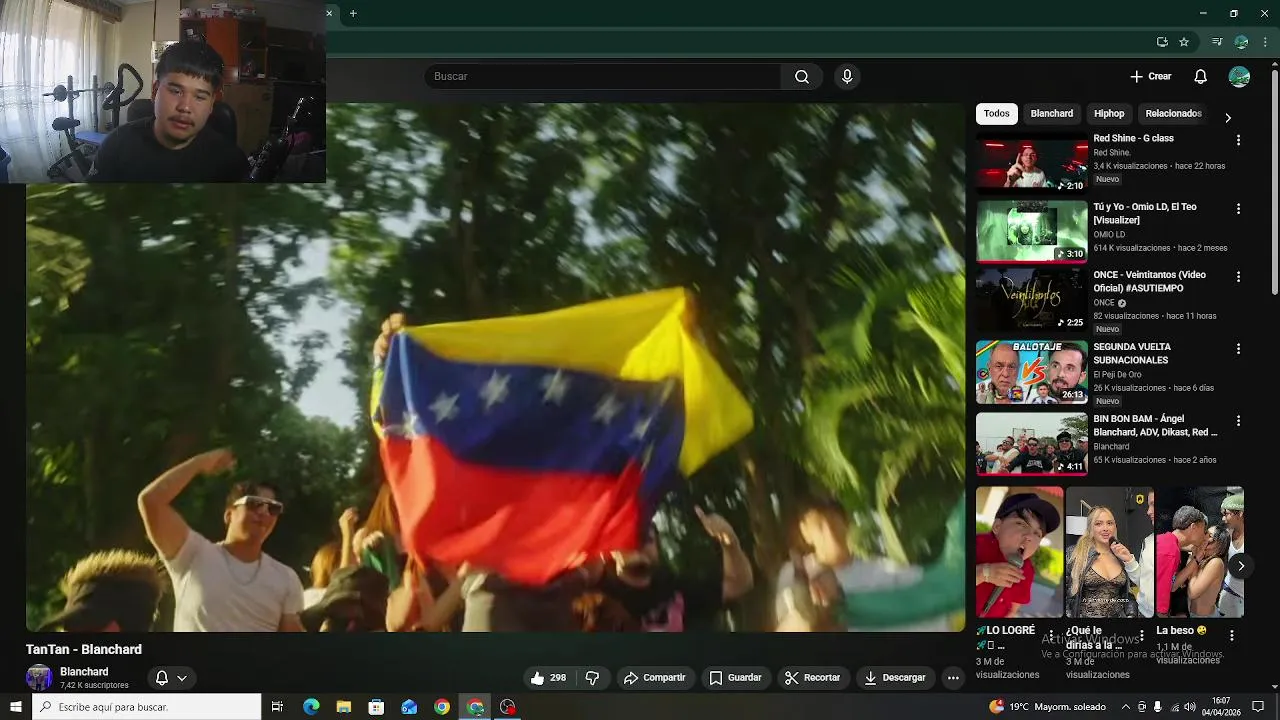Image resolution: width=1280 pixels, height=720 pixels.
Task: Open BIN BON BAM video title
Action: point(1156,426)
